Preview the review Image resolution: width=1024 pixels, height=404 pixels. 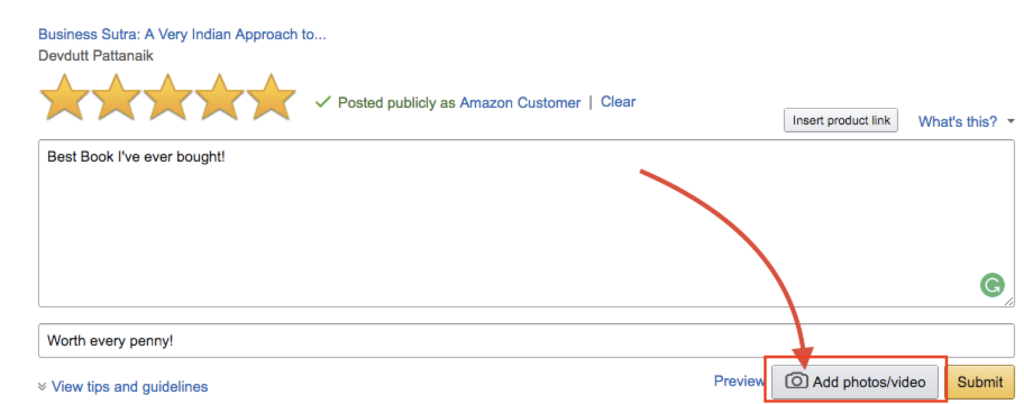[739, 381]
